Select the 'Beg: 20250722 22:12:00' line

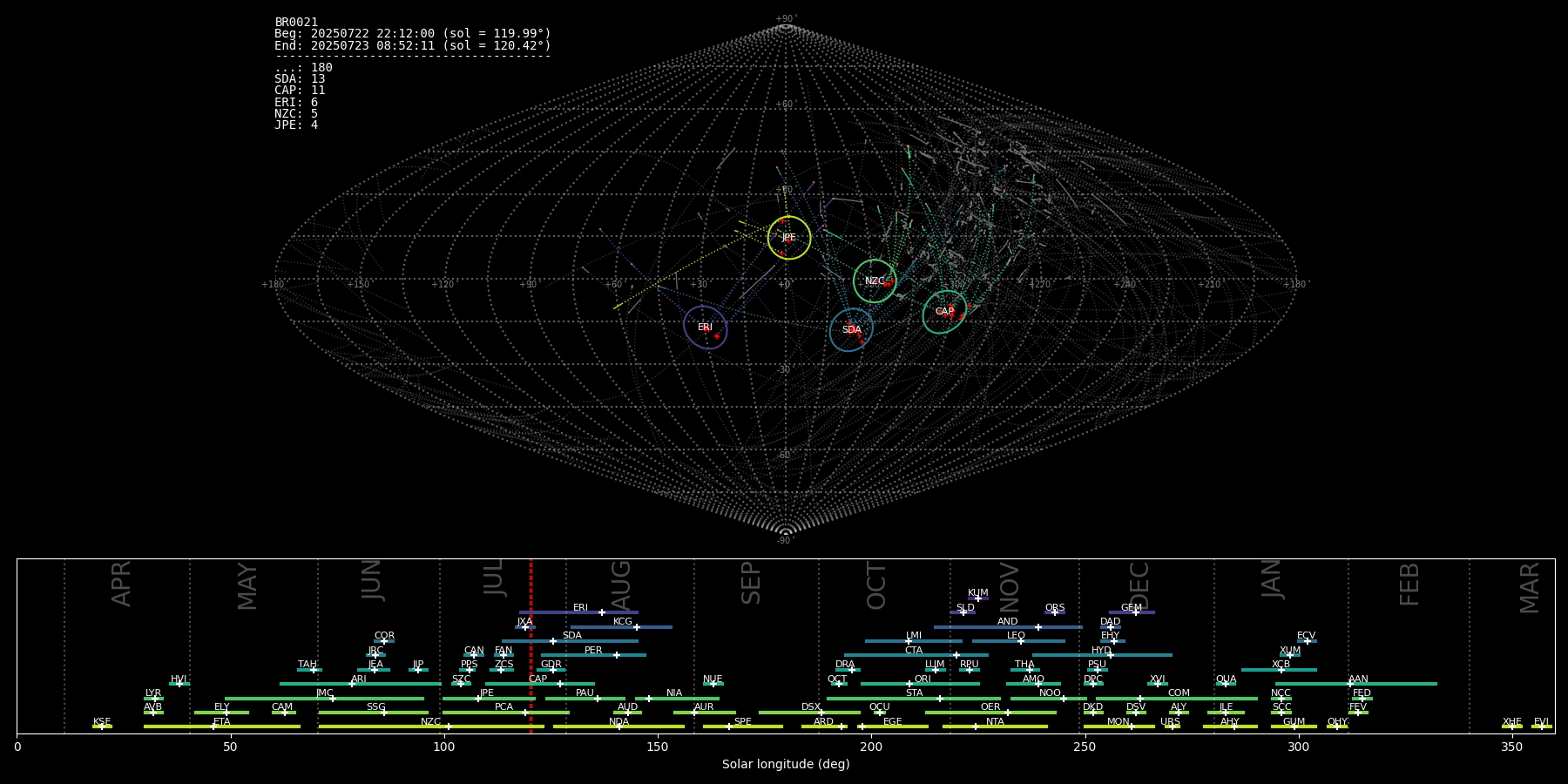click(413, 34)
